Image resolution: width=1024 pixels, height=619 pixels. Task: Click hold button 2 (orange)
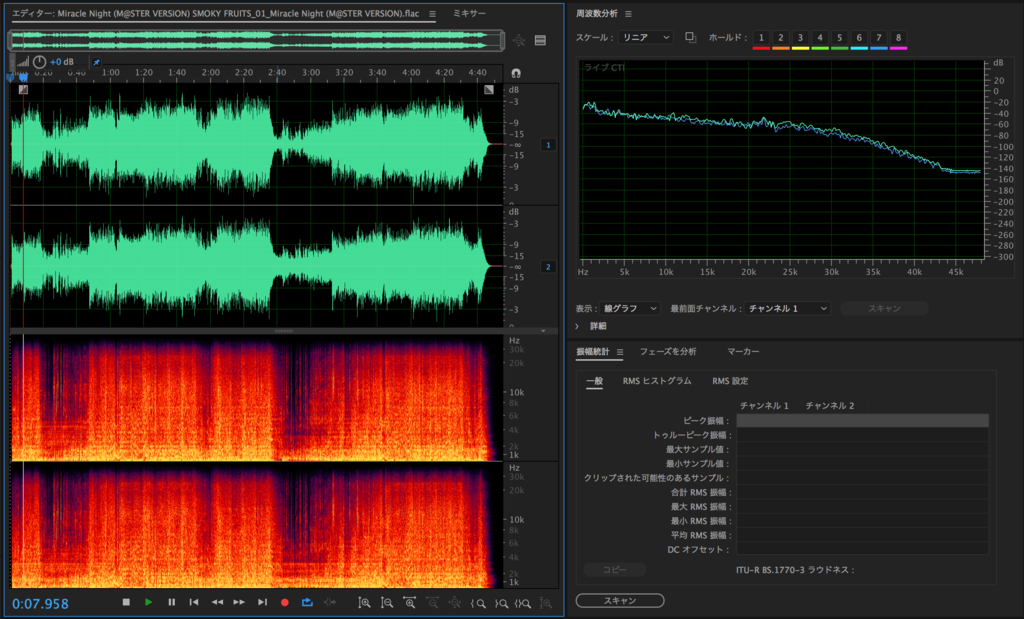780,38
